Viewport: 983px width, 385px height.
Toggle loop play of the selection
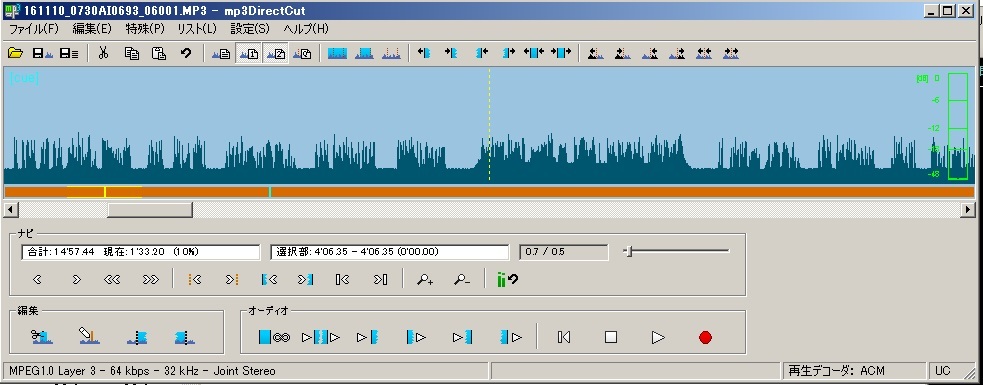[x=274, y=337]
